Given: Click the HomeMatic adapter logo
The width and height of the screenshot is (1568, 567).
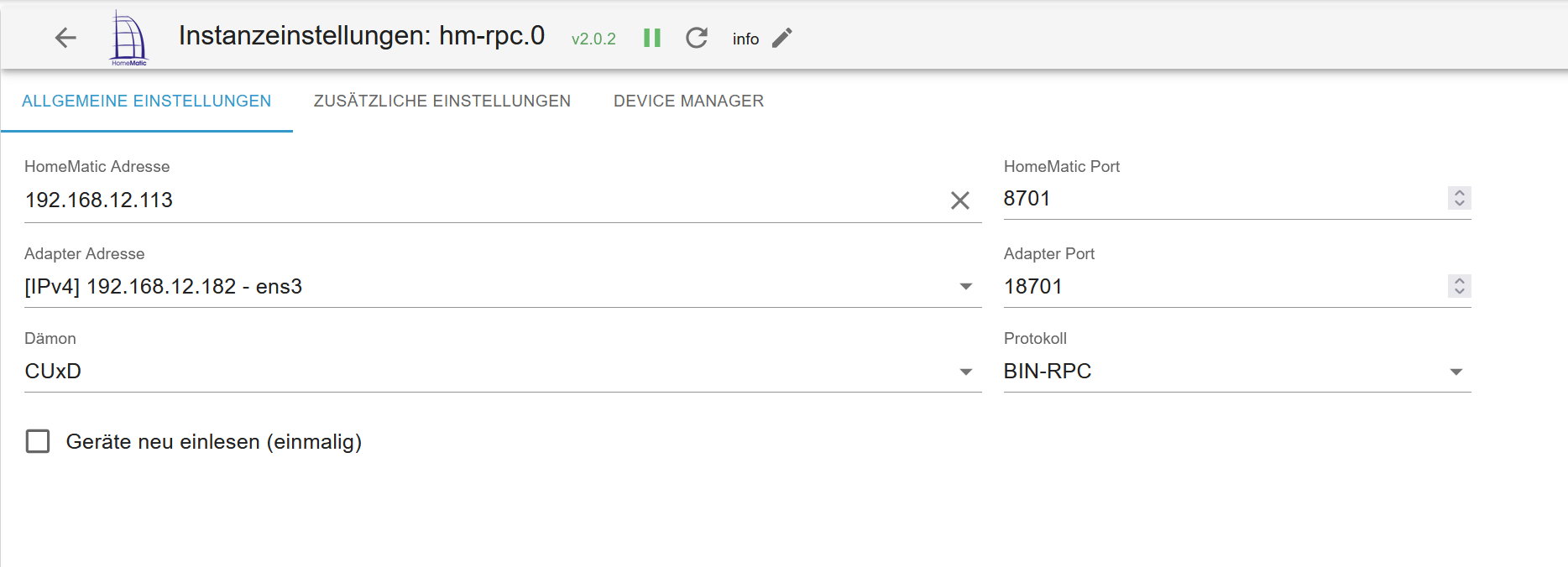Looking at the screenshot, I should click(x=128, y=38).
